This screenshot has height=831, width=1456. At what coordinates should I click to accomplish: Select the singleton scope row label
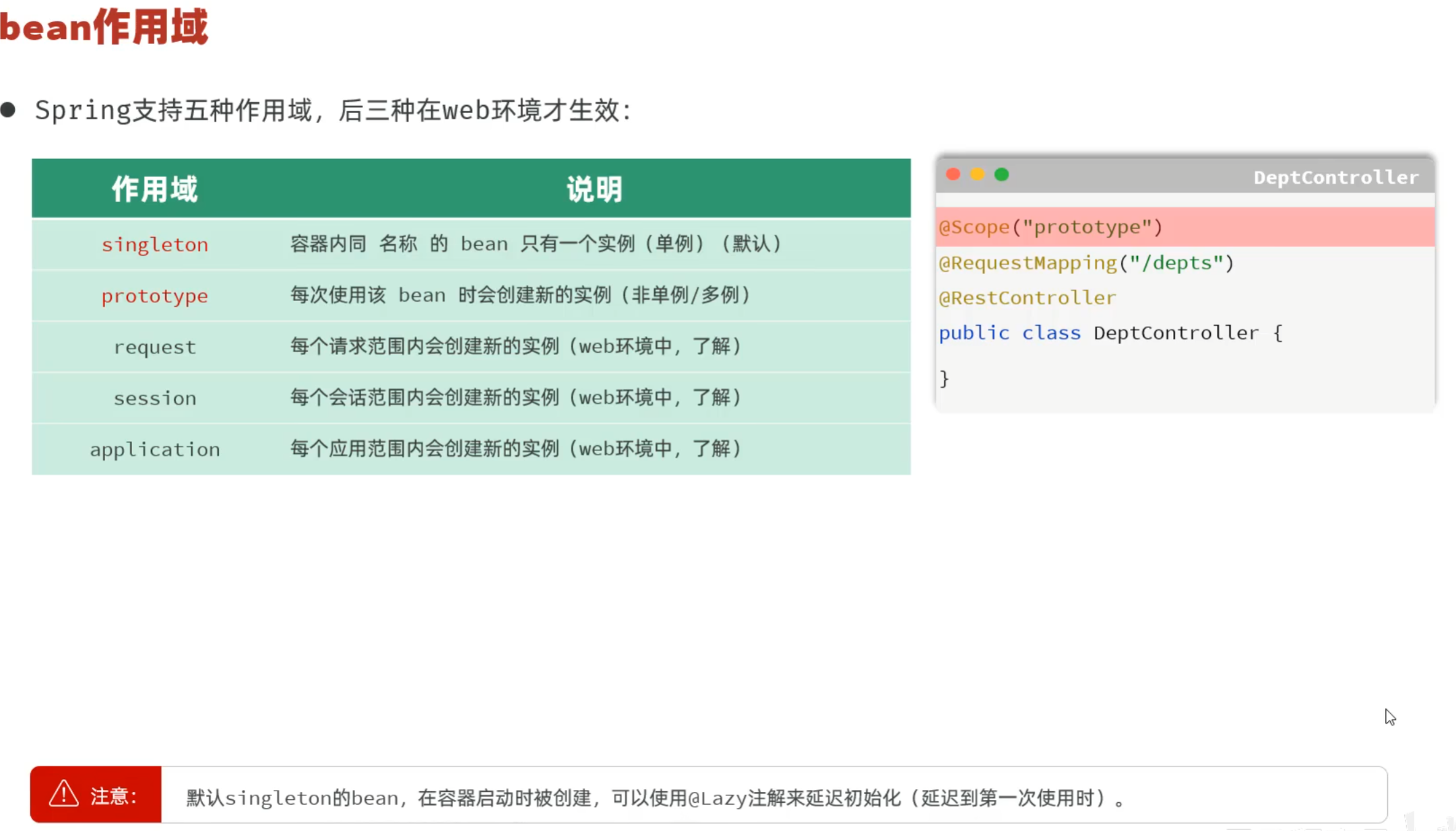154,244
